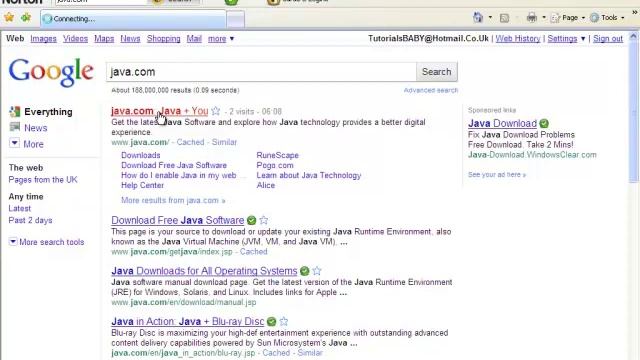640x360 pixels.
Task: Open the sponsored Java Download ad
Action: click(502, 123)
